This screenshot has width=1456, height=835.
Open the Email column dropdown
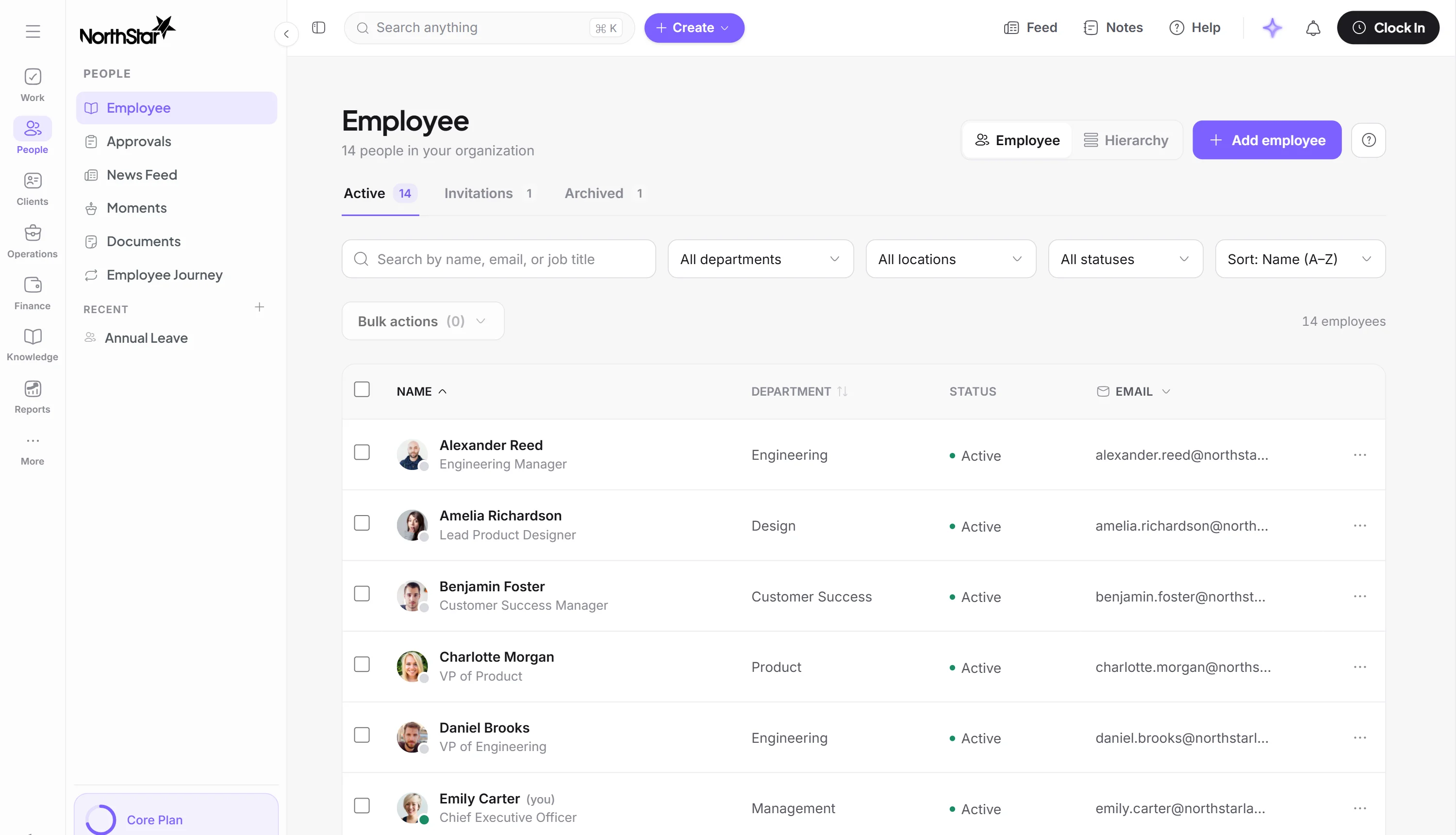pyautogui.click(x=1166, y=391)
